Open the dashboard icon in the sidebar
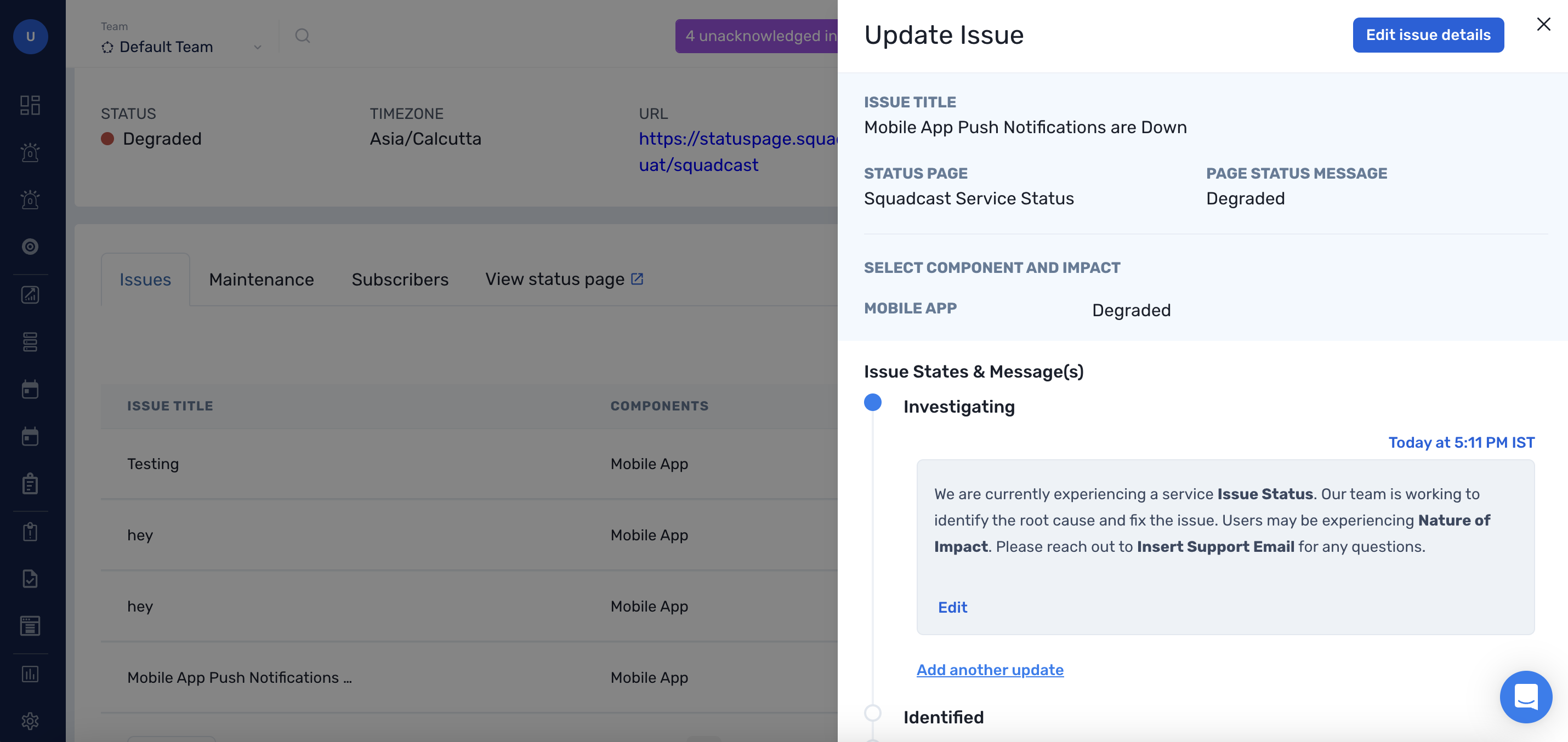 click(30, 105)
